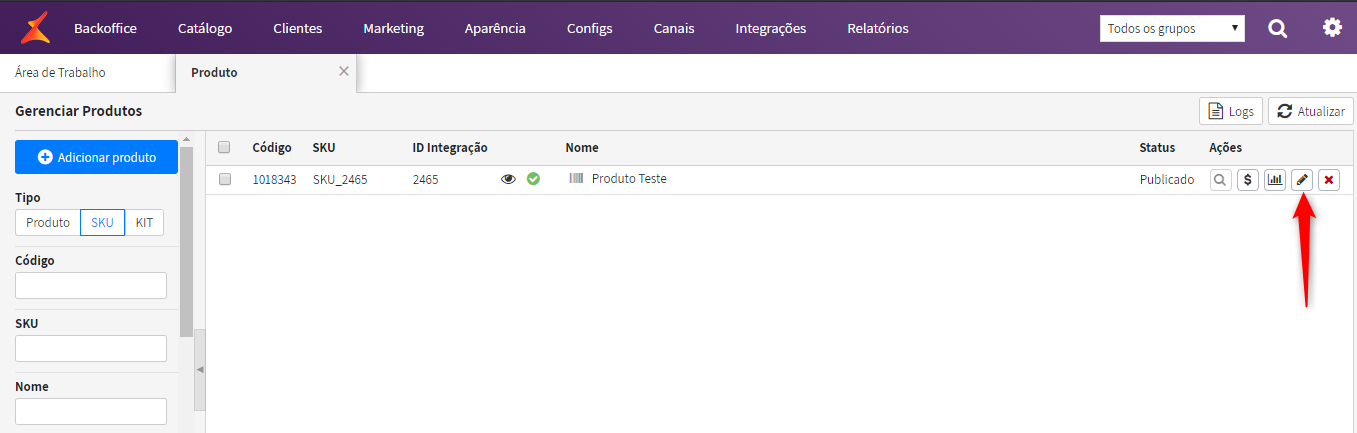Open the Canais menu

[674, 28]
